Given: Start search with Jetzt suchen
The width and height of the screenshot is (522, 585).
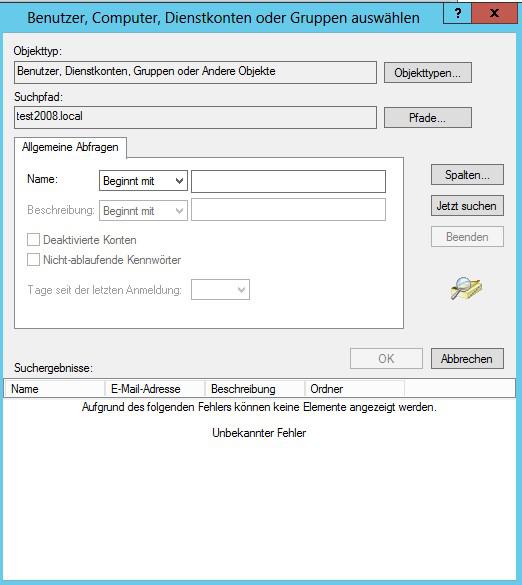Looking at the screenshot, I should tap(467, 206).
